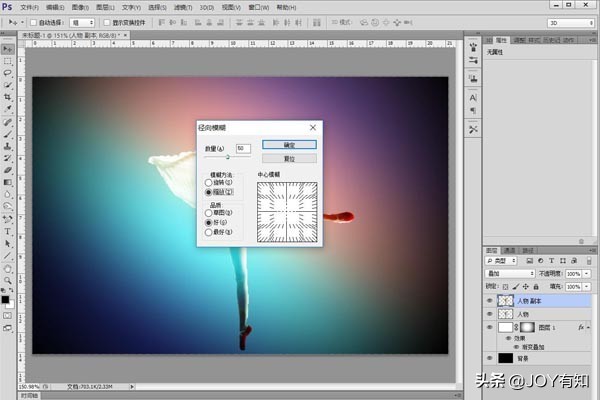Click the 复位 button in dialog
The width and height of the screenshot is (600, 400).
click(x=289, y=158)
